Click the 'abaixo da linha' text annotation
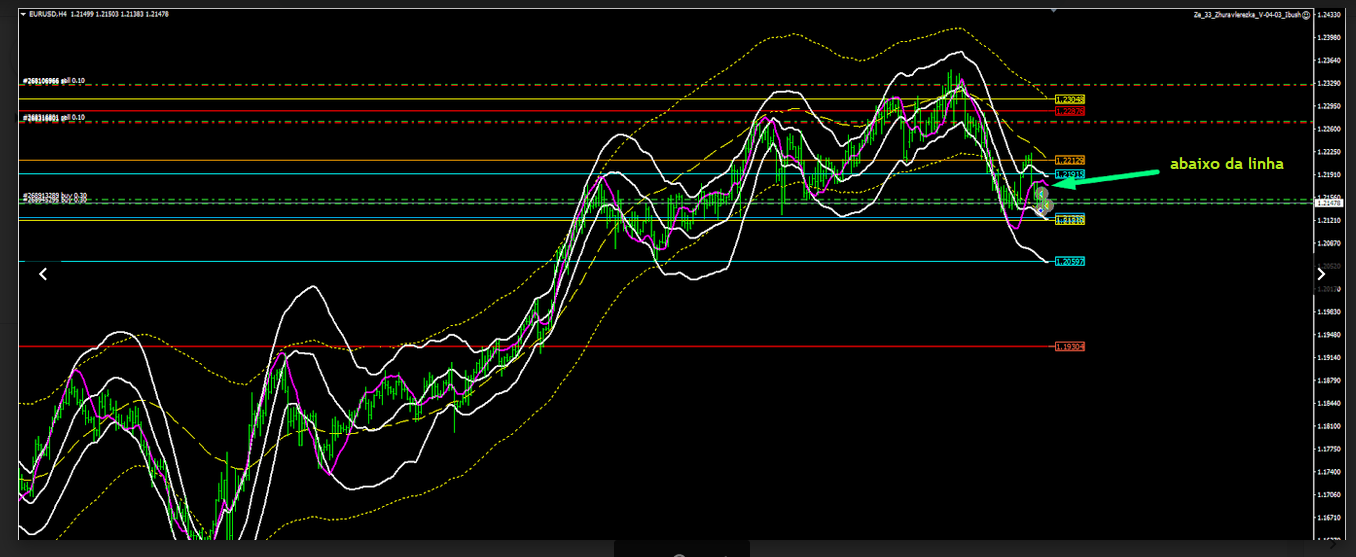Image resolution: width=1356 pixels, height=557 pixels. pyautogui.click(x=1226, y=163)
